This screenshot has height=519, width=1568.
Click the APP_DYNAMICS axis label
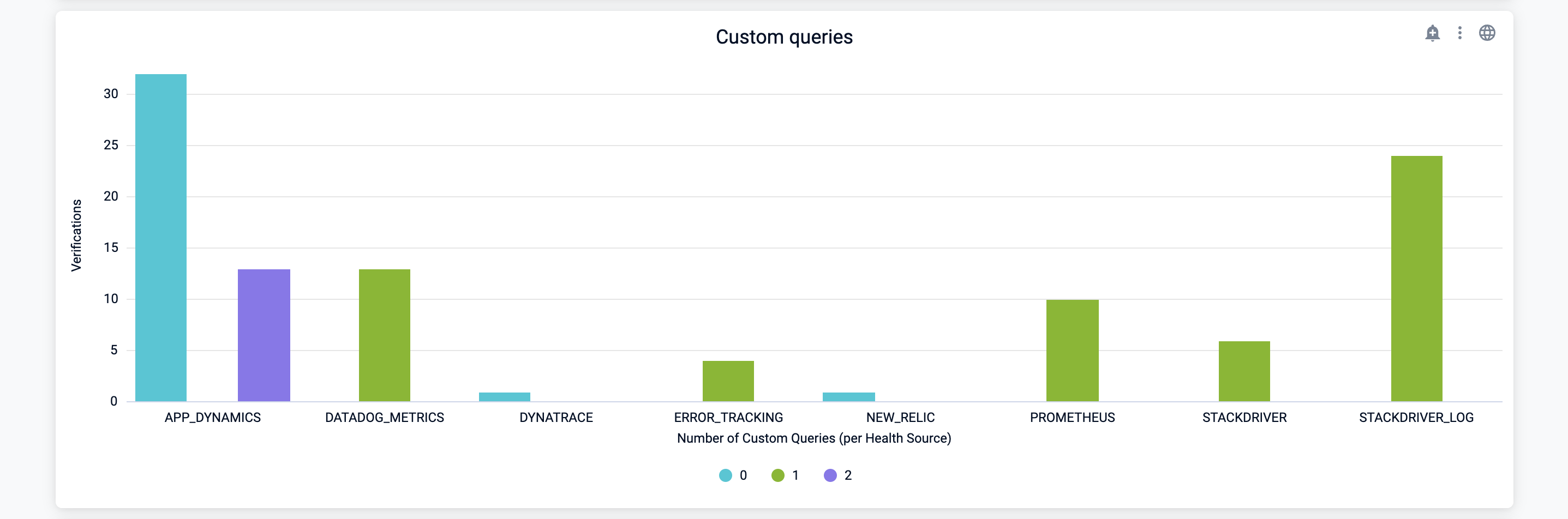pyautogui.click(x=212, y=418)
